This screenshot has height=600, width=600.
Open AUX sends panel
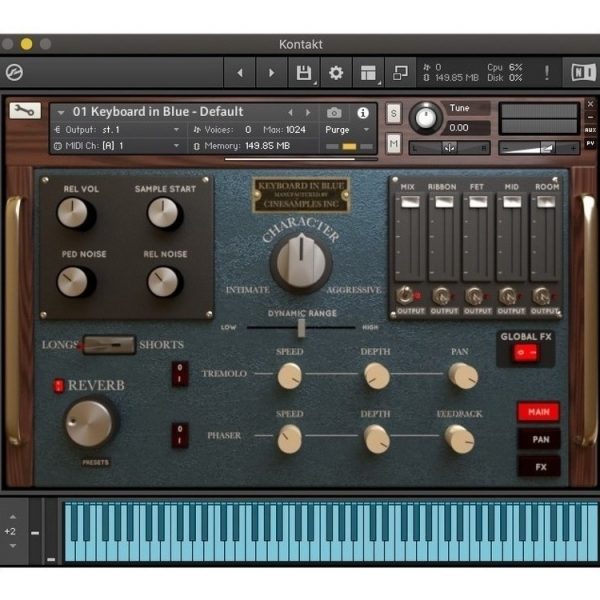point(590,130)
